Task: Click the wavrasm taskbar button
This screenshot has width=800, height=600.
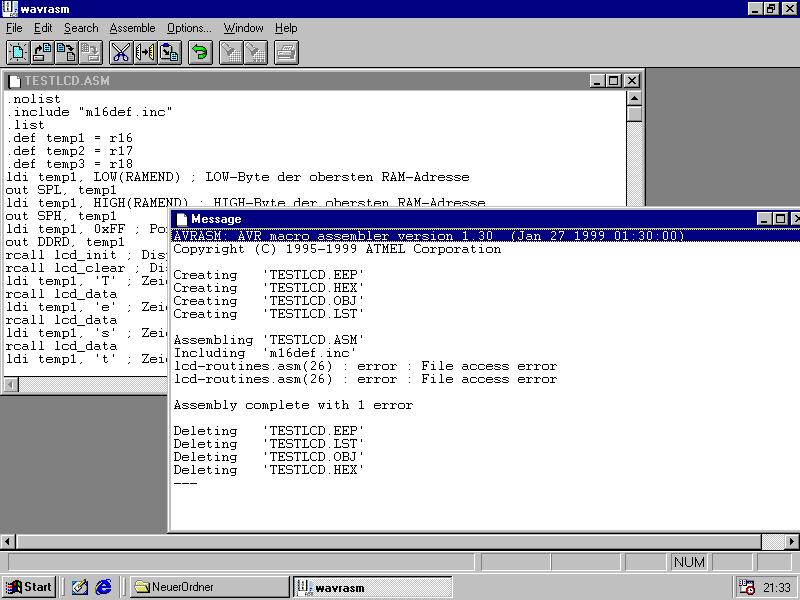Action: point(372,587)
